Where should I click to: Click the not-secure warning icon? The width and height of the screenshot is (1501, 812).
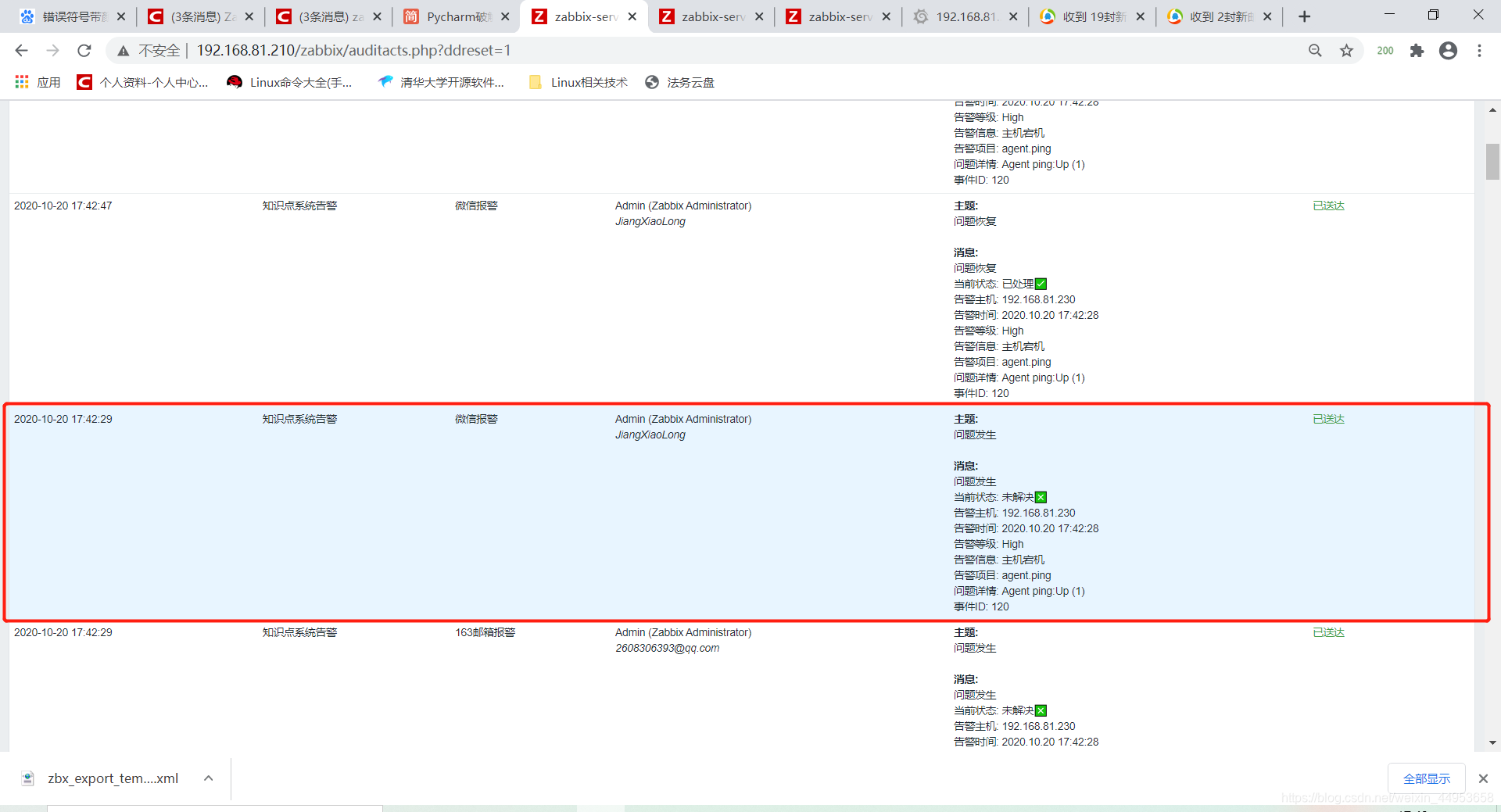point(123,51)
